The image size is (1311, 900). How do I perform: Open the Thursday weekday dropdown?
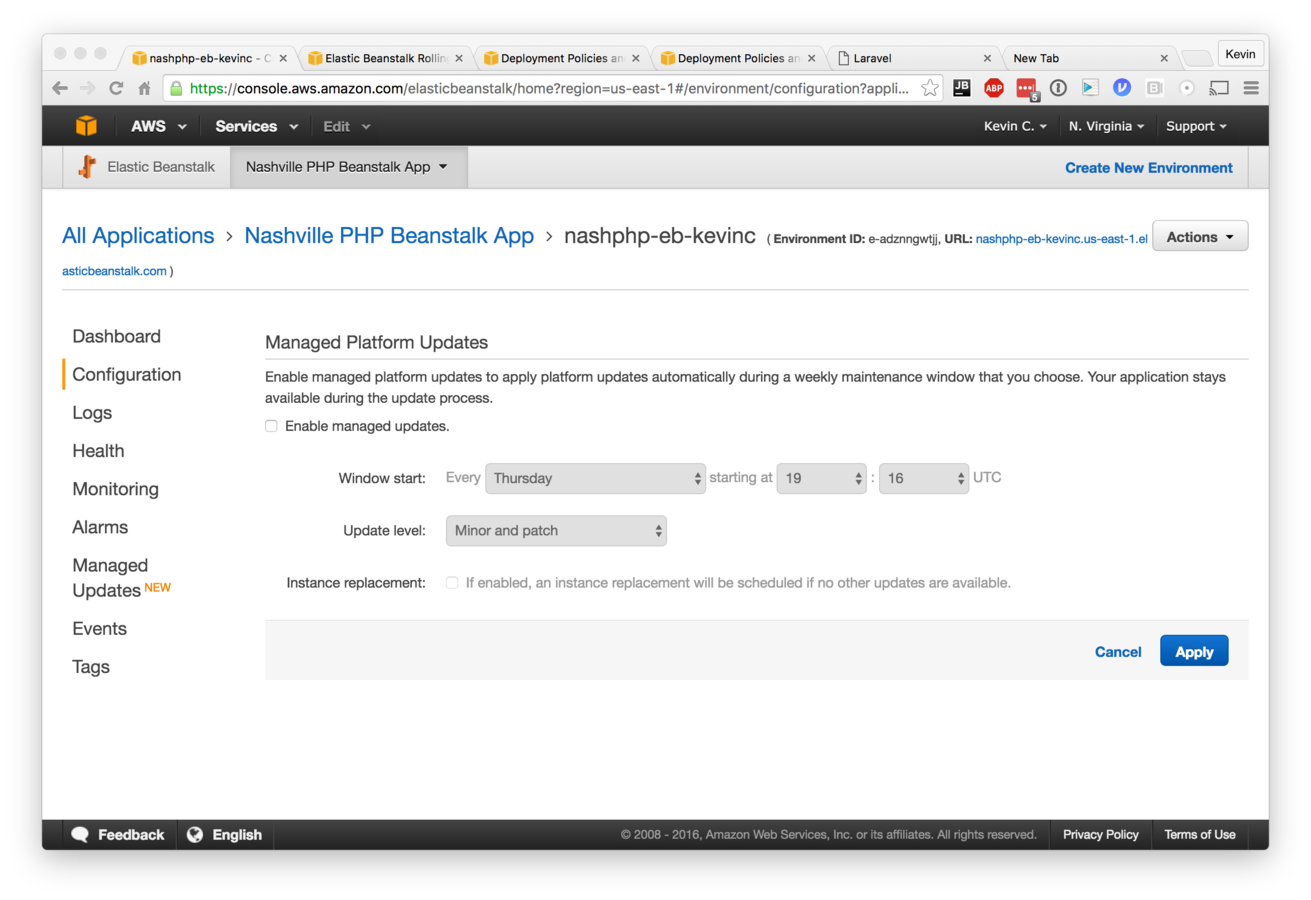pos(596,478)
